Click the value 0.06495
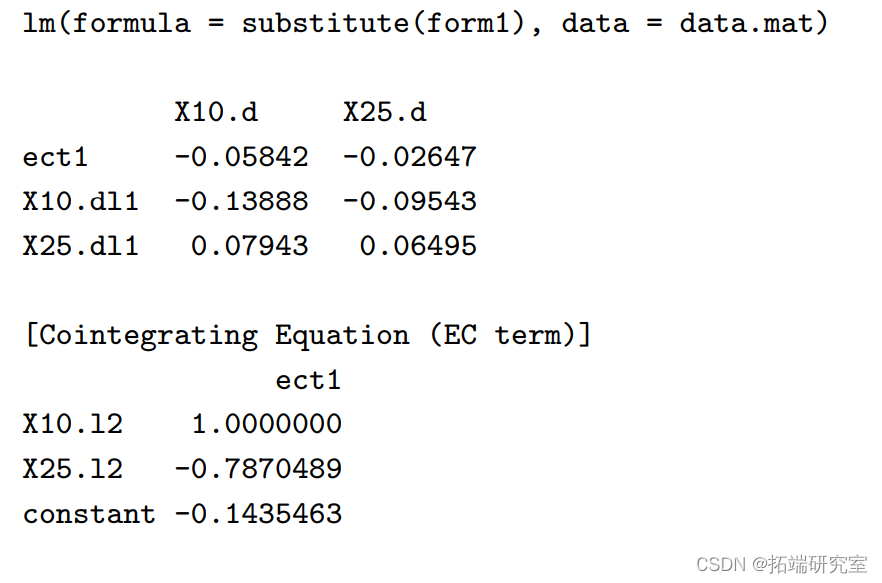This screenshot has height=583, width=882. (x=418, y=246)
